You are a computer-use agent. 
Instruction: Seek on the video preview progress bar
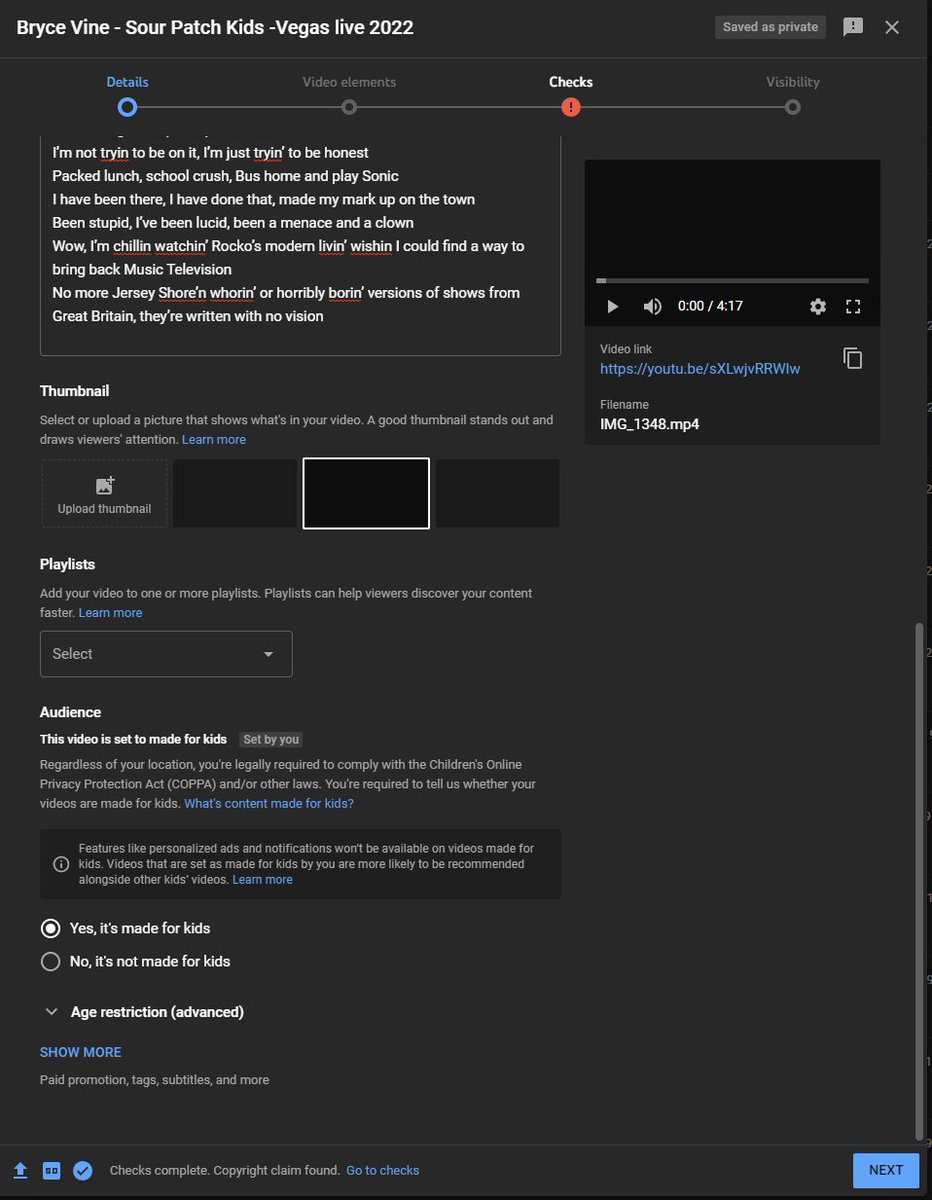point(732,281)
